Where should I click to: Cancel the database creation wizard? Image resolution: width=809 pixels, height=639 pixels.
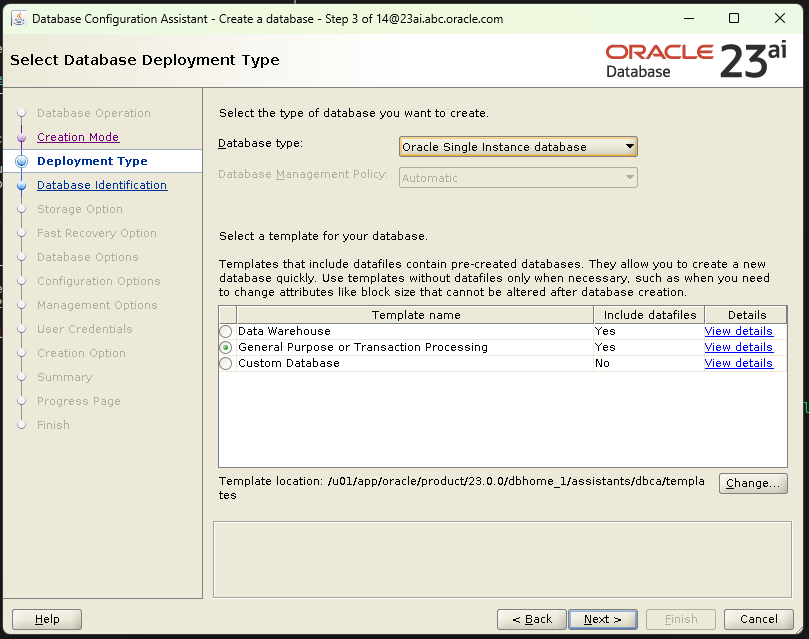pos(758,619)
